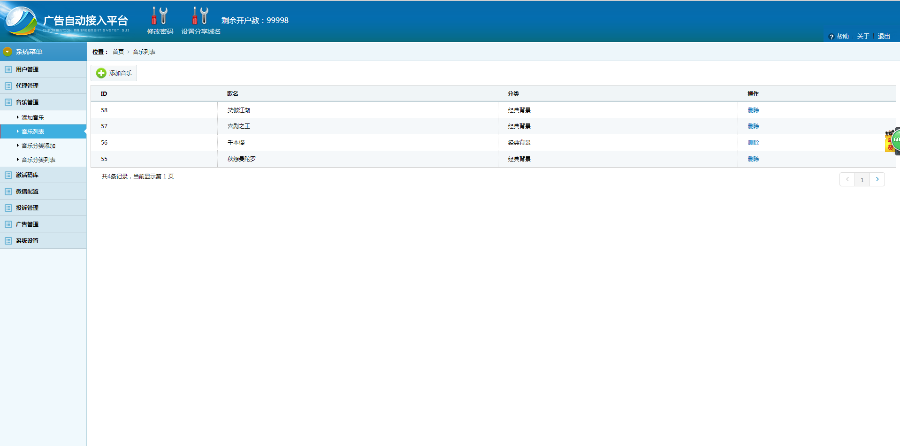
Task: Click the 操作 column header
Action: click(x=753, y=94)
